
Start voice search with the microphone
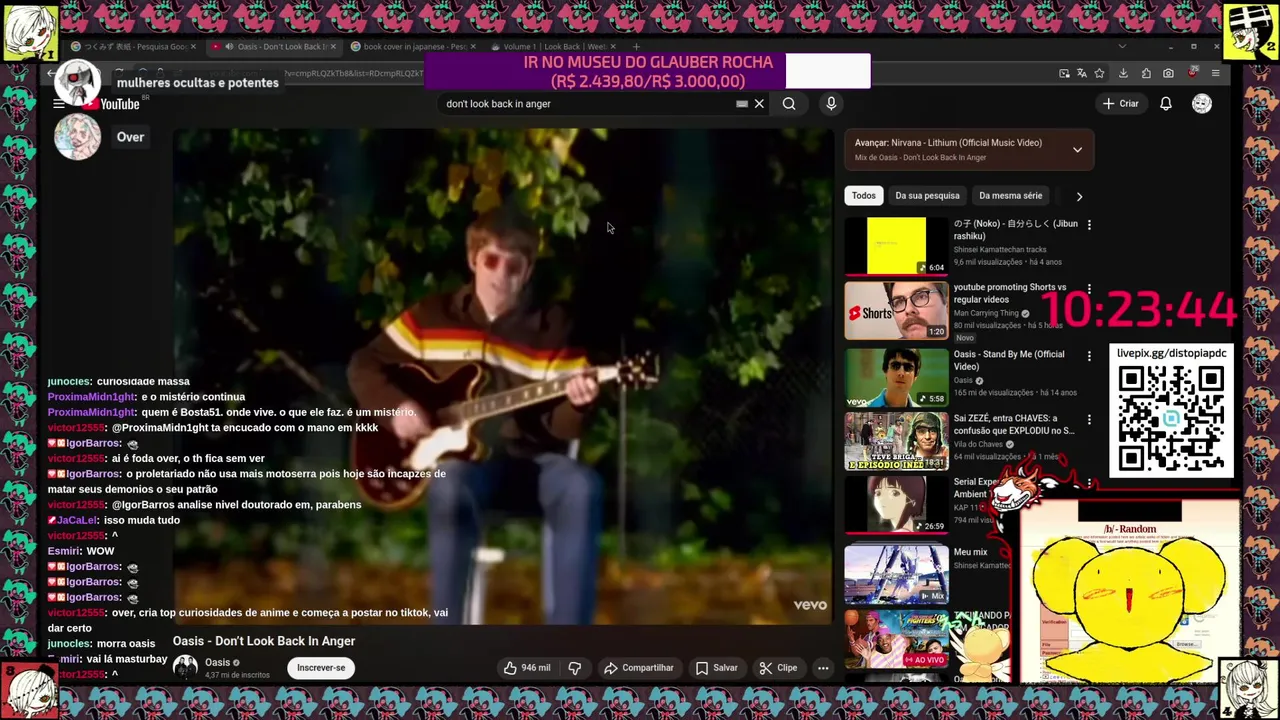[831, 103]
